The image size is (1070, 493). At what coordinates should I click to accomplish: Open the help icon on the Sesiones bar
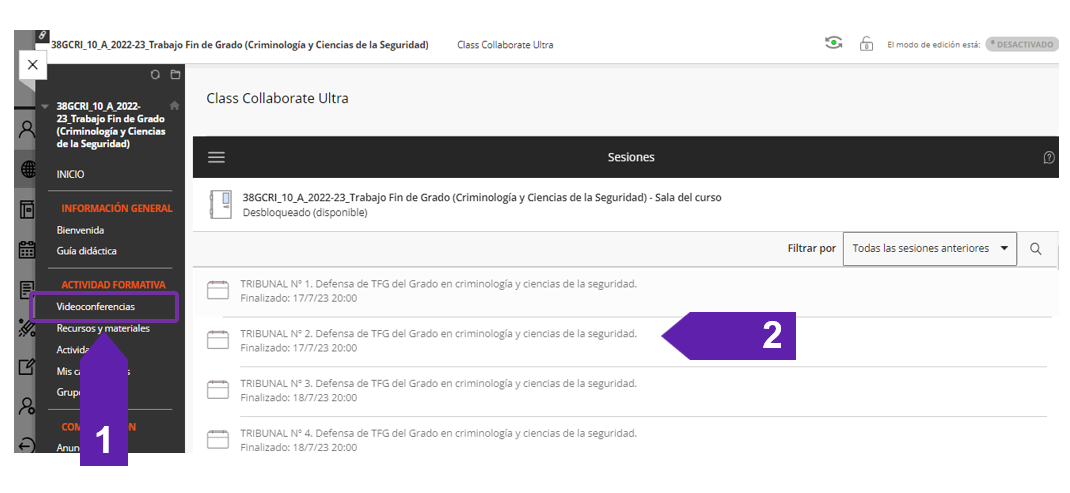[x=1050, y=158]
